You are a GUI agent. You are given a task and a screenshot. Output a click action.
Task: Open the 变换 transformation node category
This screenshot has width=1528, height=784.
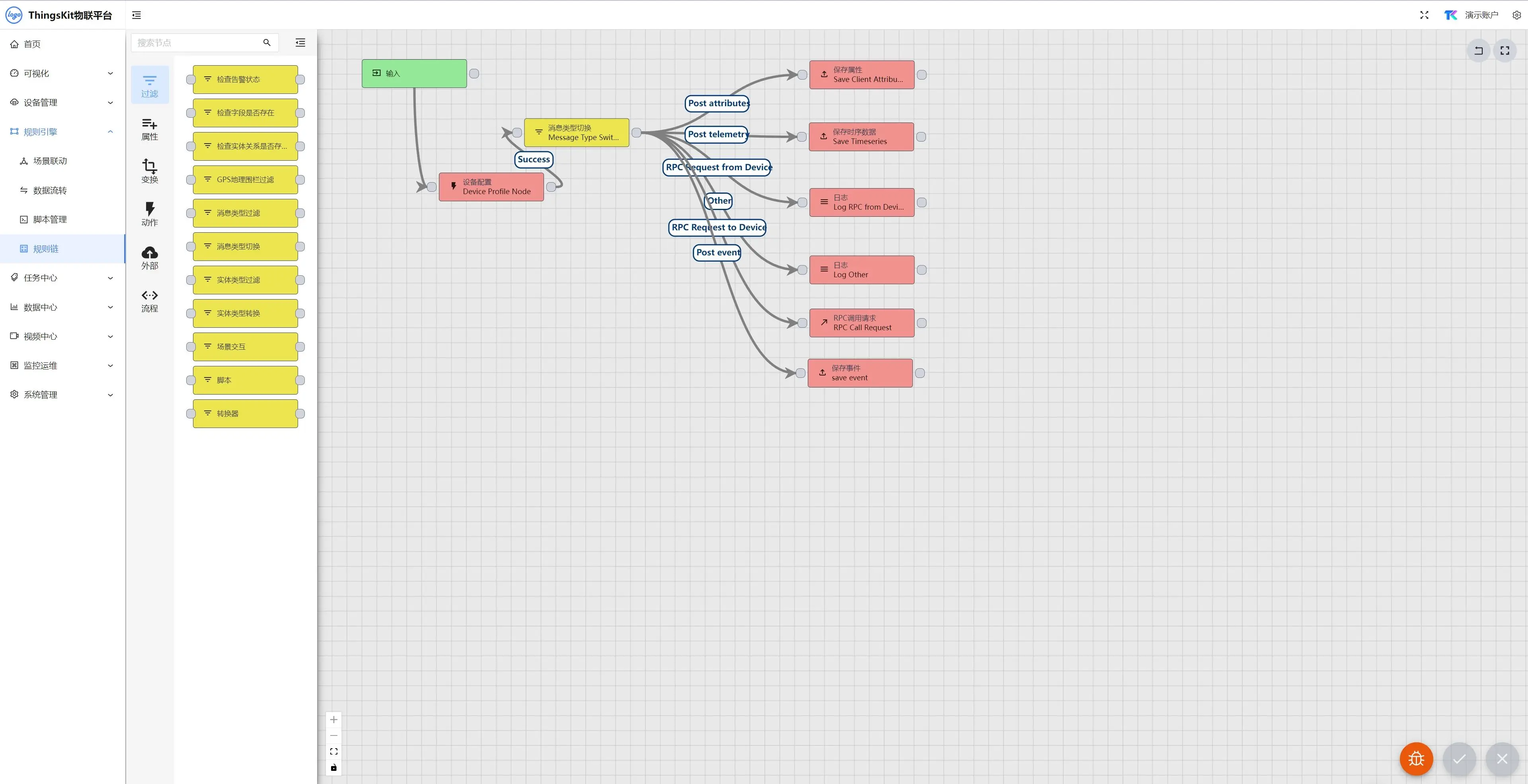click(150, 171)
